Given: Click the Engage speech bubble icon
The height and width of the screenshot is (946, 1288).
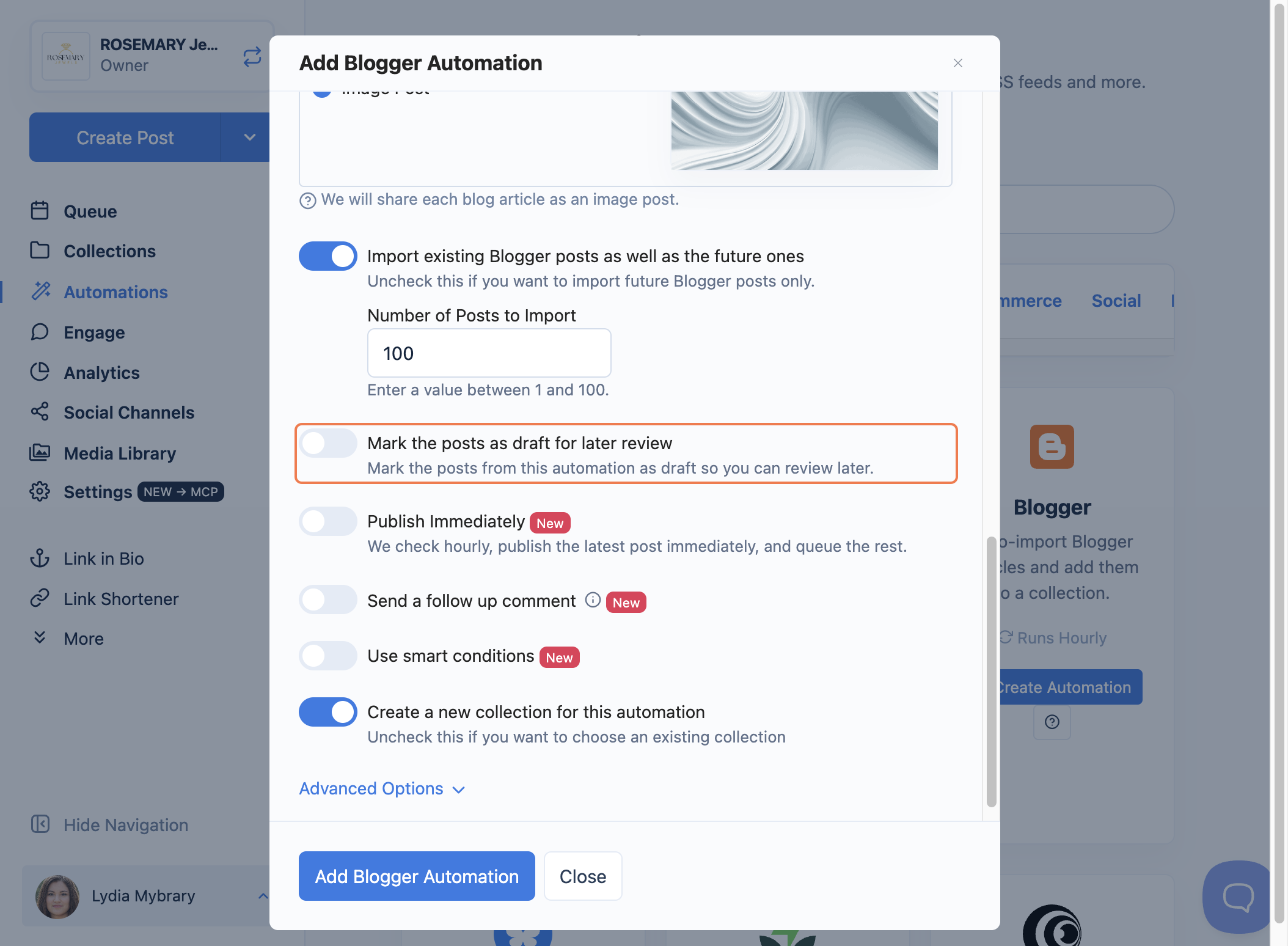Looking at the screenshot, I should (40, 332).
